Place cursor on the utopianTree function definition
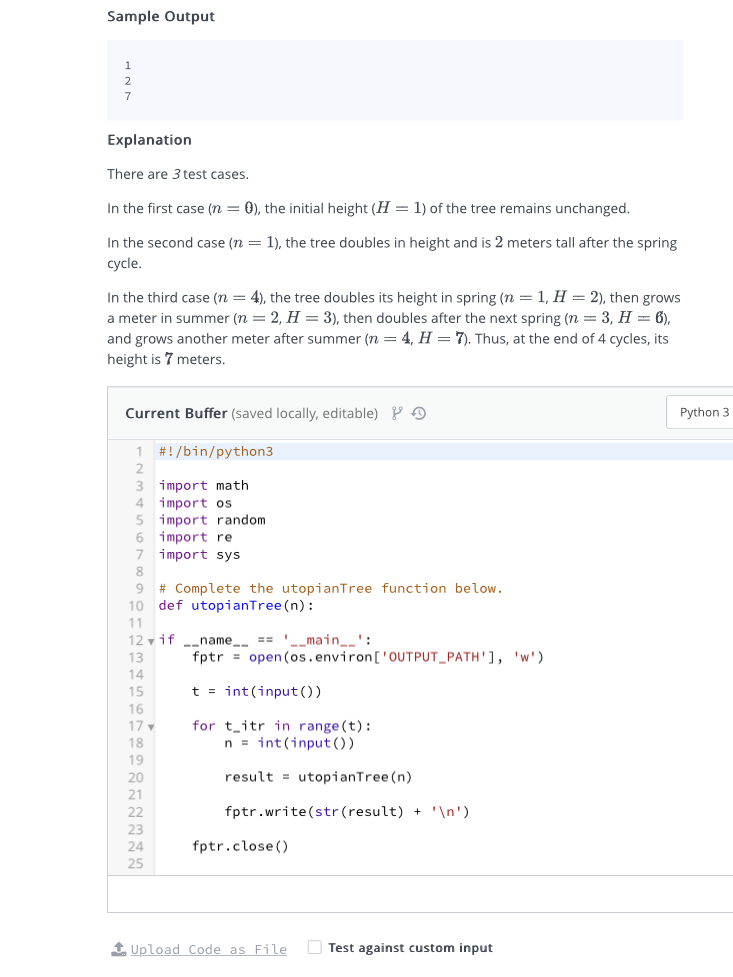733x977 pixels. pyautogui.click(x=234, y=605)
